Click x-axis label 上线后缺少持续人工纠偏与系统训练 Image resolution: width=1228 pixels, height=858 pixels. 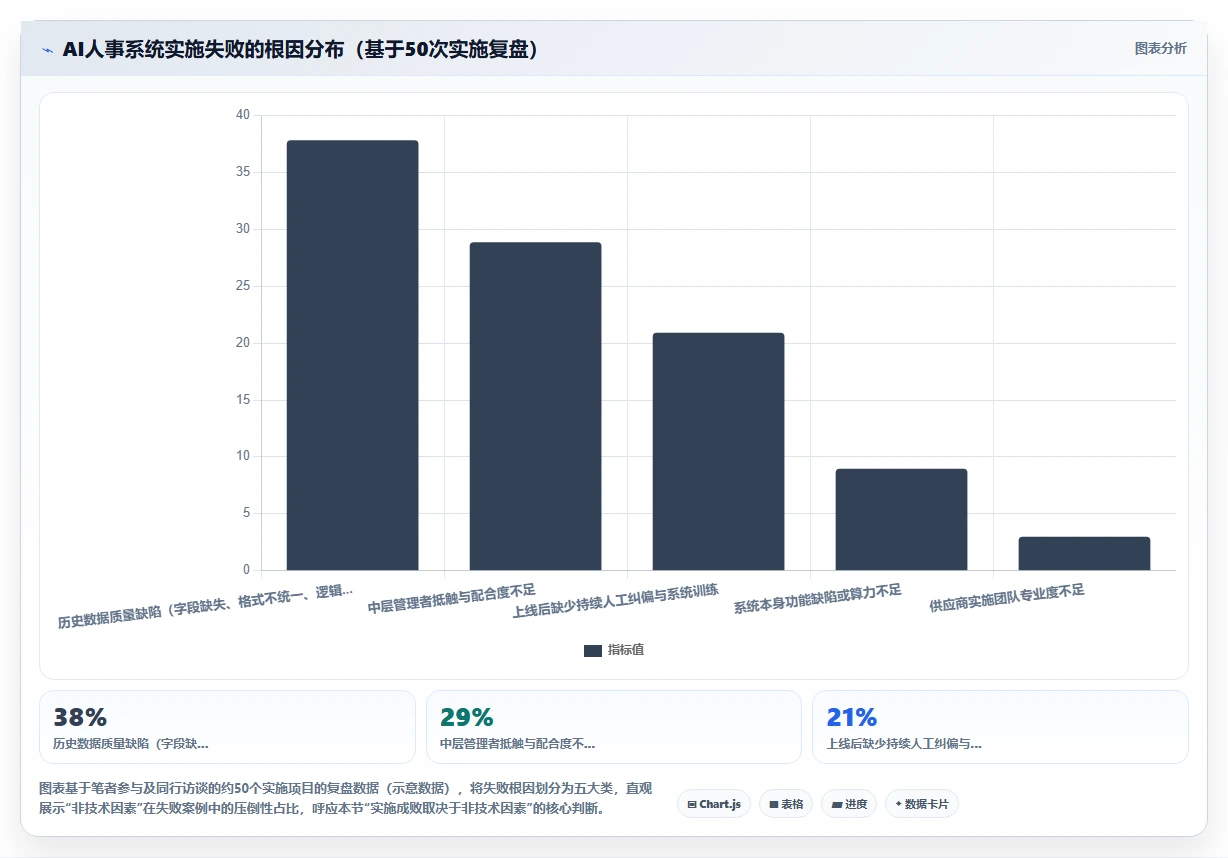pyautogui.click(x=615, y=601)
